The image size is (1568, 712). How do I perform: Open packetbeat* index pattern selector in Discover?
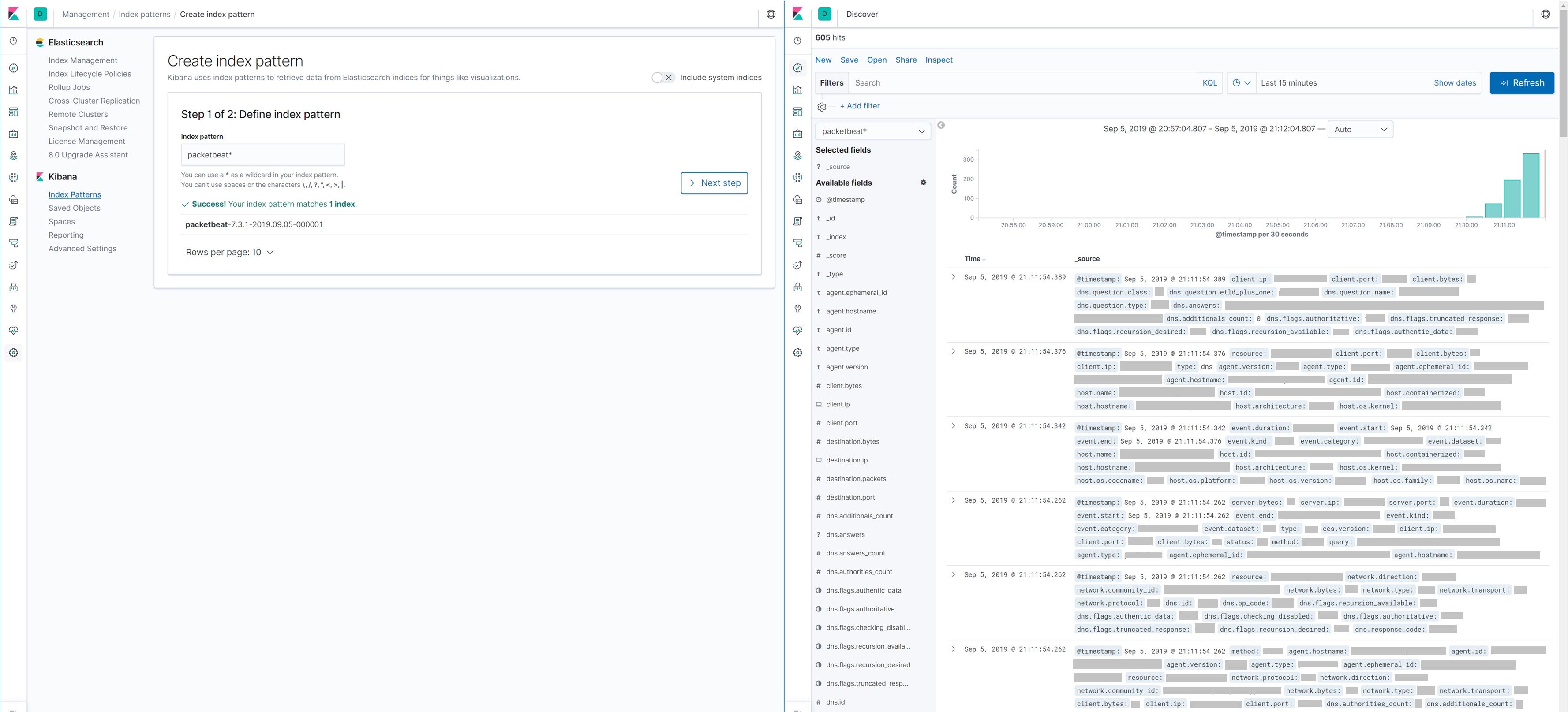point(873,131)
